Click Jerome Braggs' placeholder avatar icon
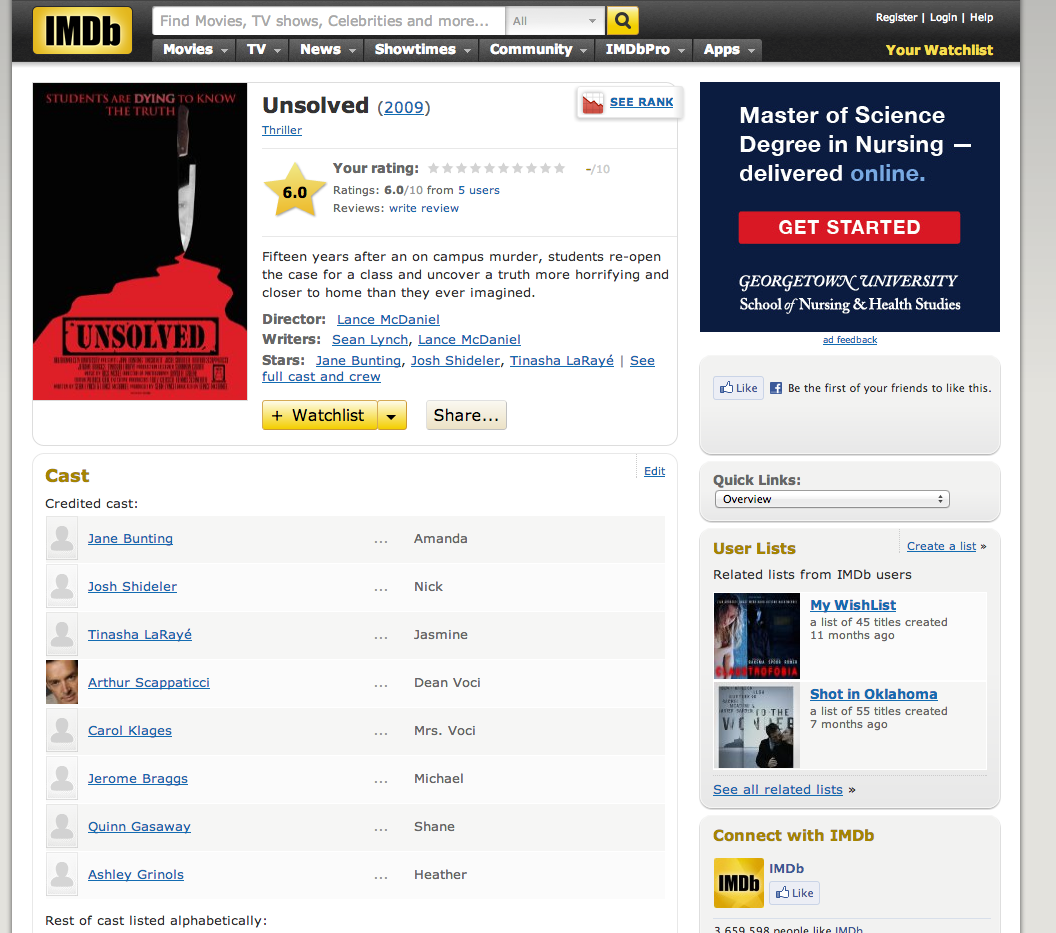 click(x=62, y=778)
